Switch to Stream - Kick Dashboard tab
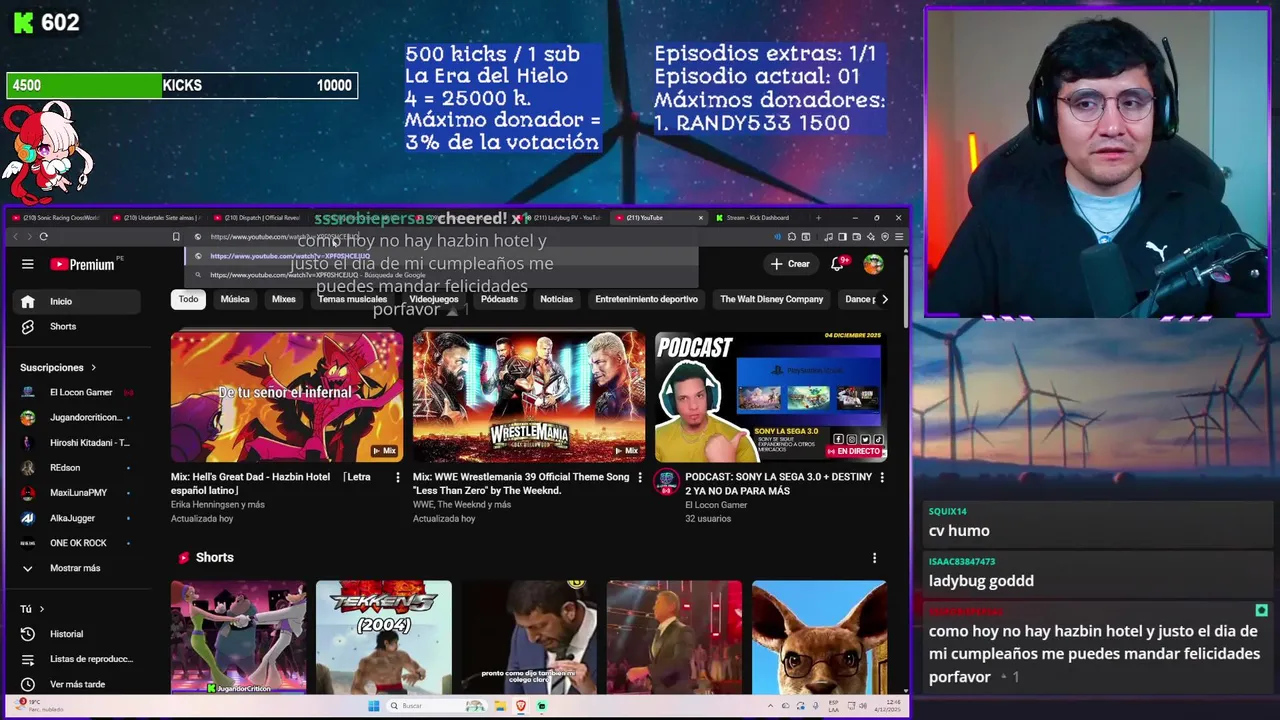1280x720 pixels. 755,218
